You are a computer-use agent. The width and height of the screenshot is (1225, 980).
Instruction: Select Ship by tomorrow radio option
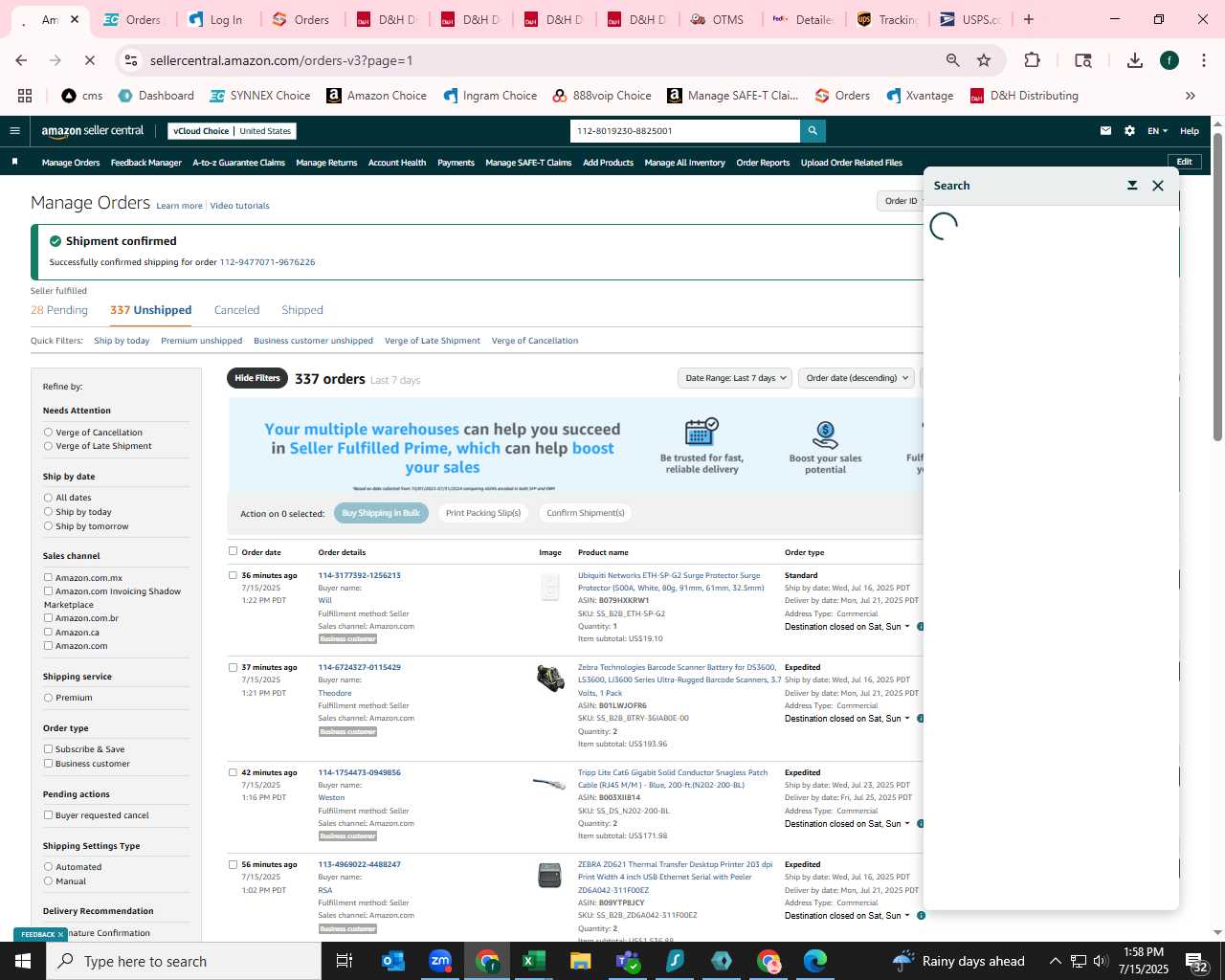click(48, 526)
